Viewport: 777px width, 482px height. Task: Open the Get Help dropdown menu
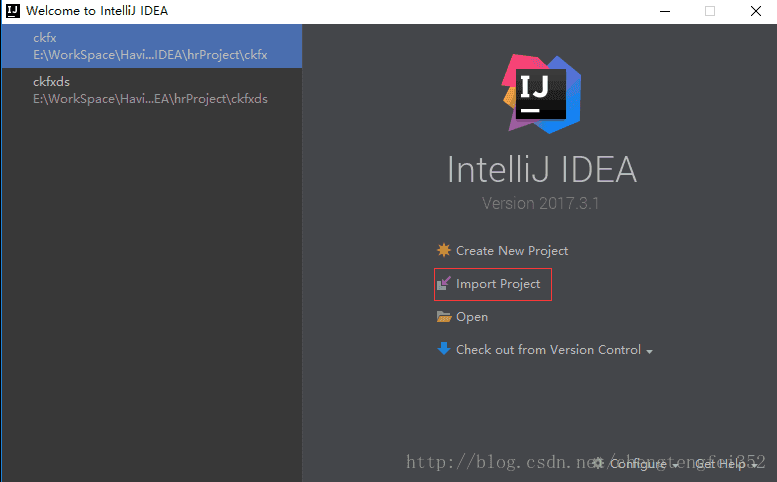pos(726,464)
